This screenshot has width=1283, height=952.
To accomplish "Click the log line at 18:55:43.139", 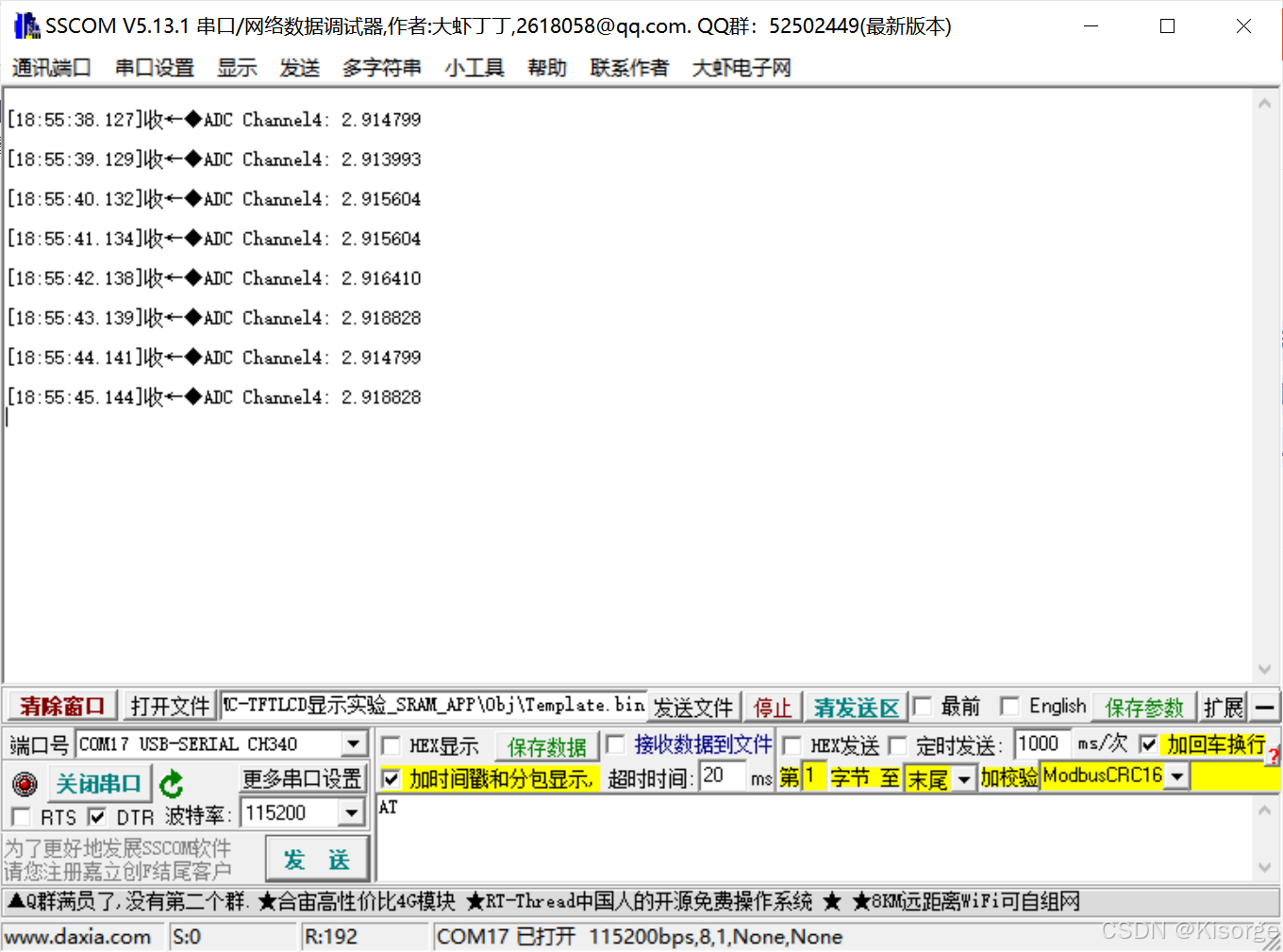I will tap(214, 318).
